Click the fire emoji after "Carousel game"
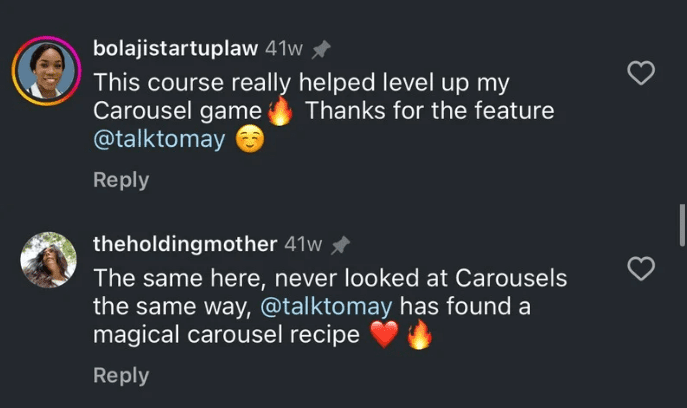Screen dimensions: 687x408 point(281,111)
